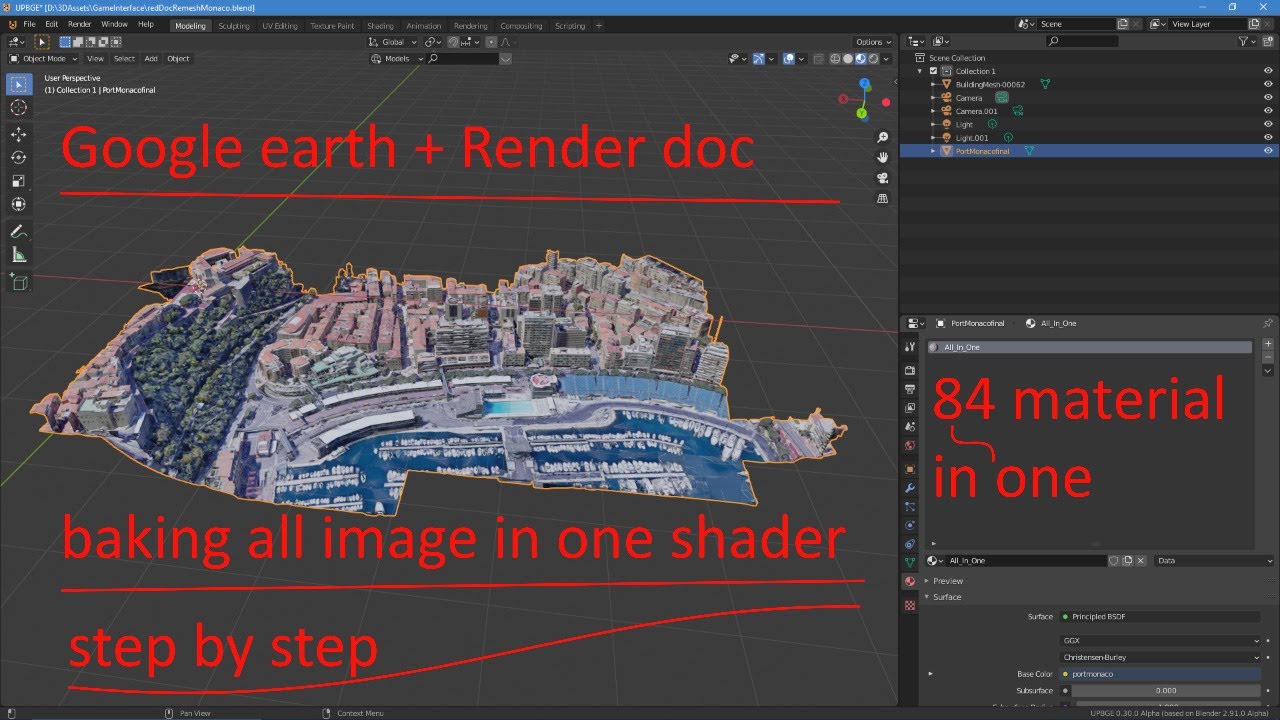
Task: Expand the BuildingMesh-00062 tree item
Action: coord(934,85)
